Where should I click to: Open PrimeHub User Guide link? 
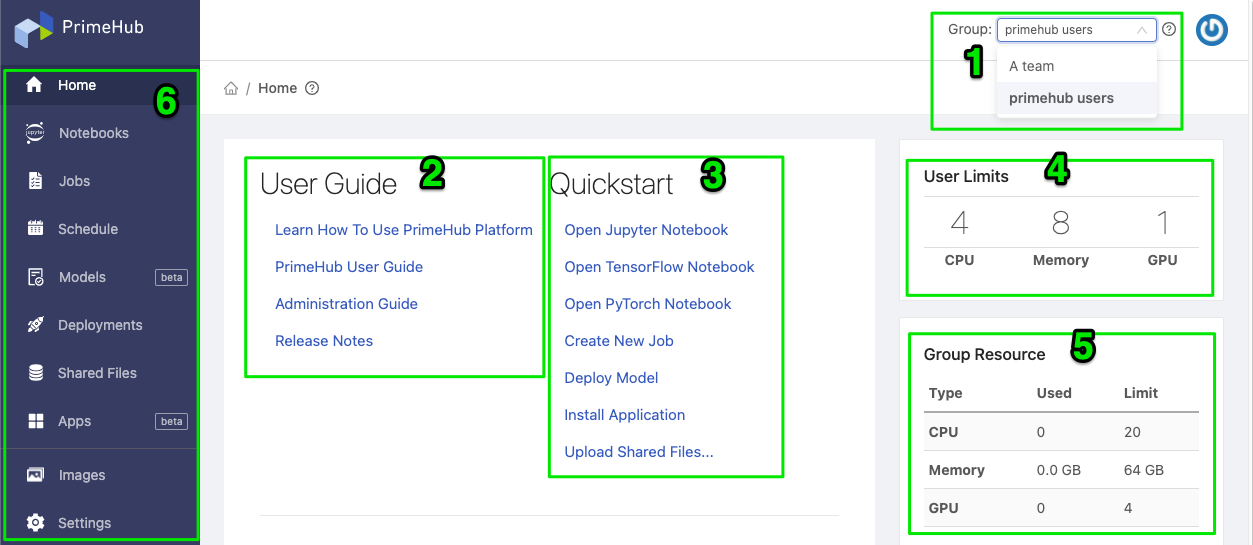(349, 267)
